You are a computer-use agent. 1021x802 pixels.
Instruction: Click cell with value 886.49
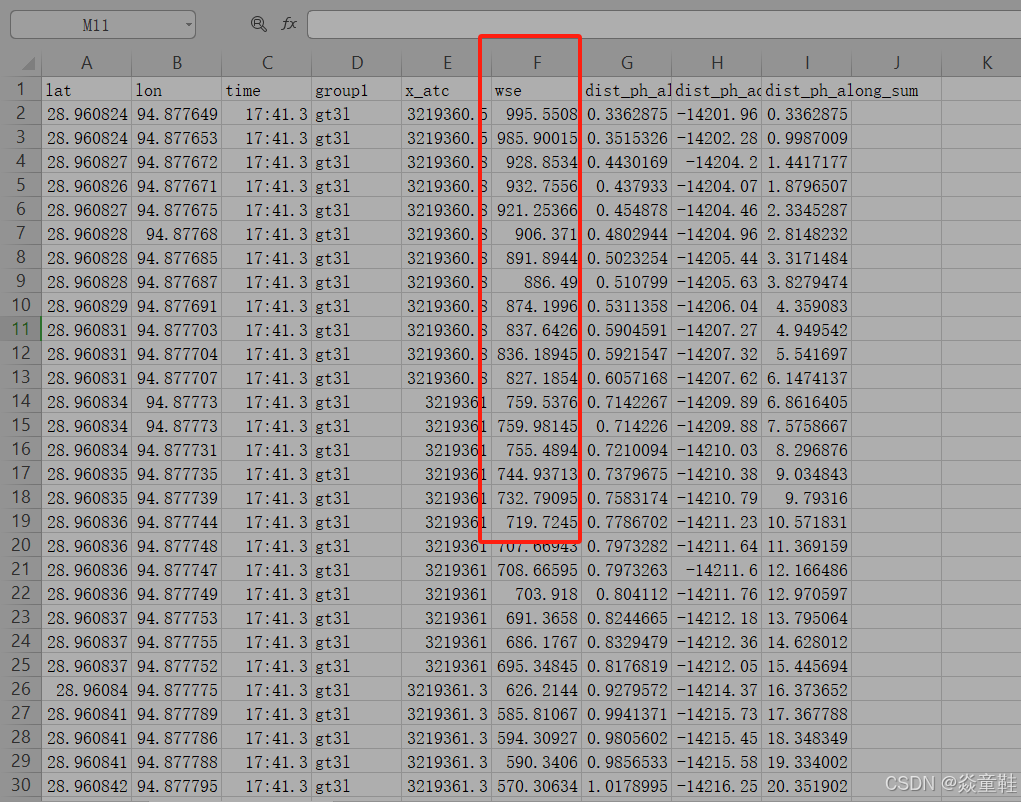point(537,282)
